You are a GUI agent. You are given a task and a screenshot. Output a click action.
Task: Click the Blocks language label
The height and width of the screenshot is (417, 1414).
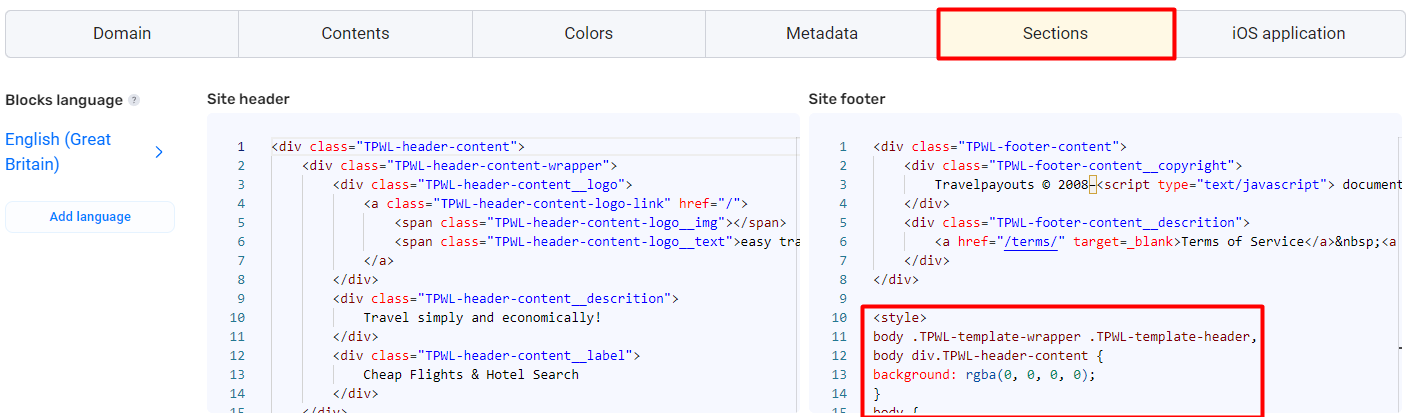(x=64, y=100)
